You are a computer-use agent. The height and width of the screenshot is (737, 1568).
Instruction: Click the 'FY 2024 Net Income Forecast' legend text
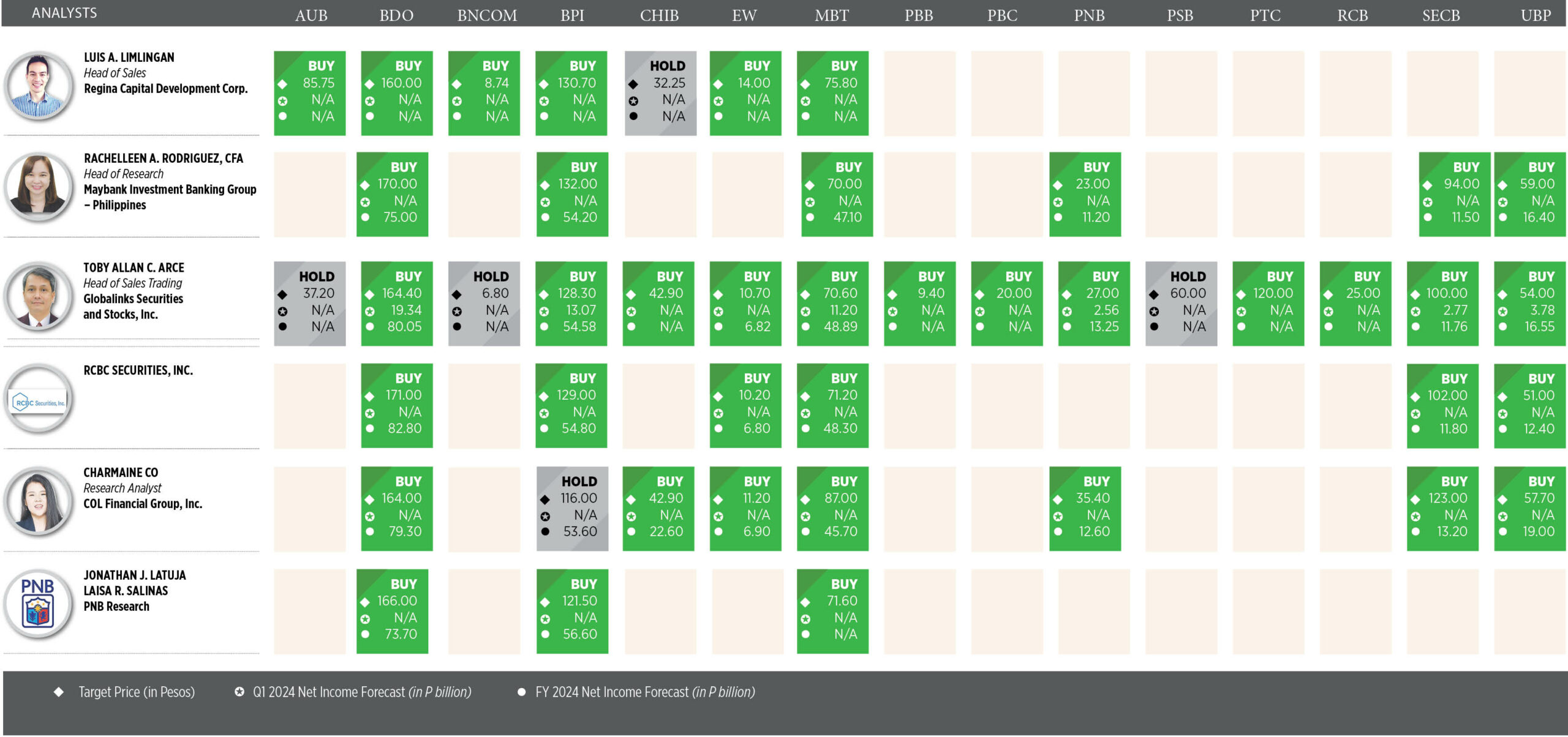pyautogui.click(x=612, y=692)
